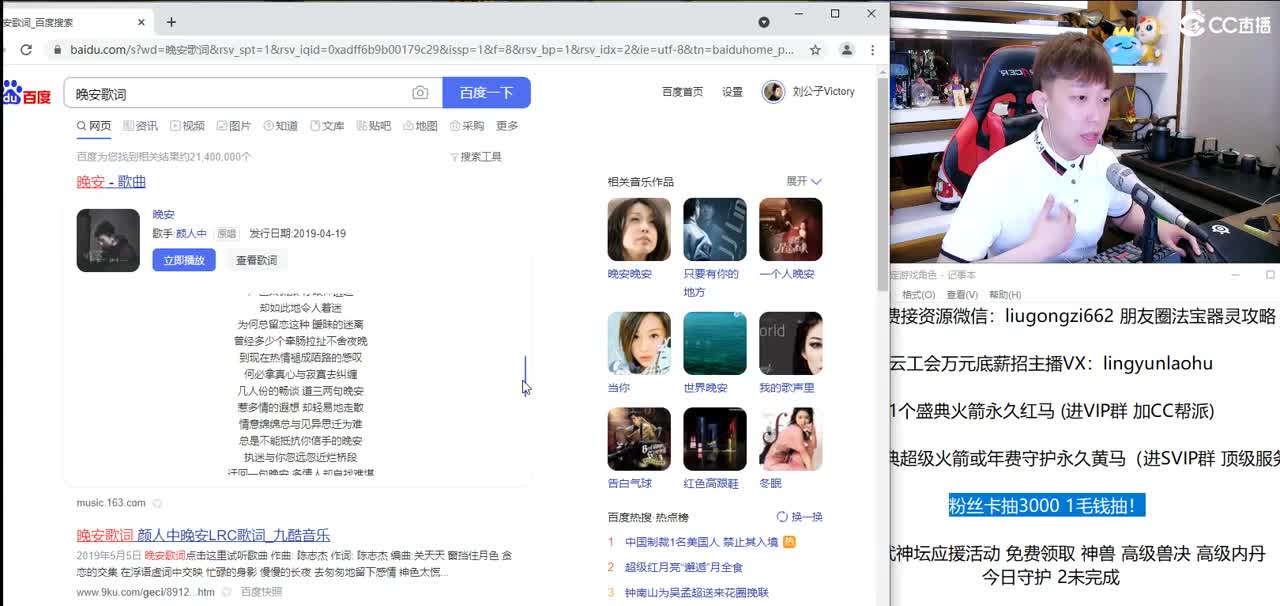Click the address bar lock icon

coord(58,49)
